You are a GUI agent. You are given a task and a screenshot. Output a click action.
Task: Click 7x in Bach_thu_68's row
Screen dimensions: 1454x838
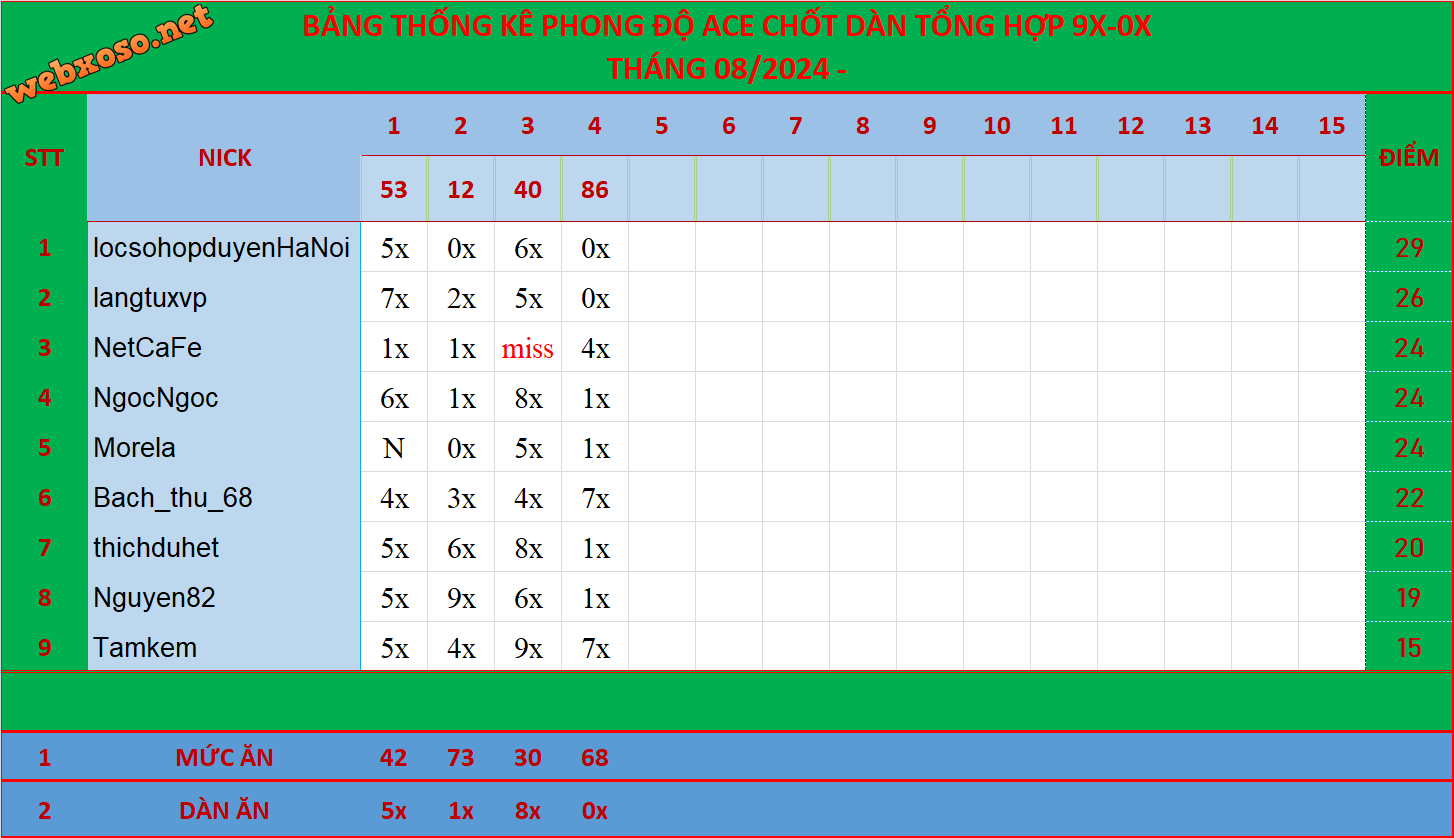tap(595, 498)
